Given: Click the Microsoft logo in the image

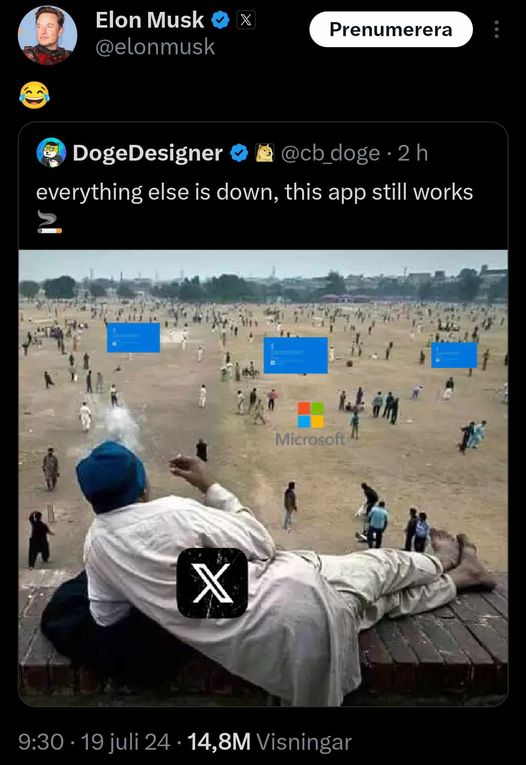Looking at the screenshot, I should pyautogui.click(x=311, y=424).
